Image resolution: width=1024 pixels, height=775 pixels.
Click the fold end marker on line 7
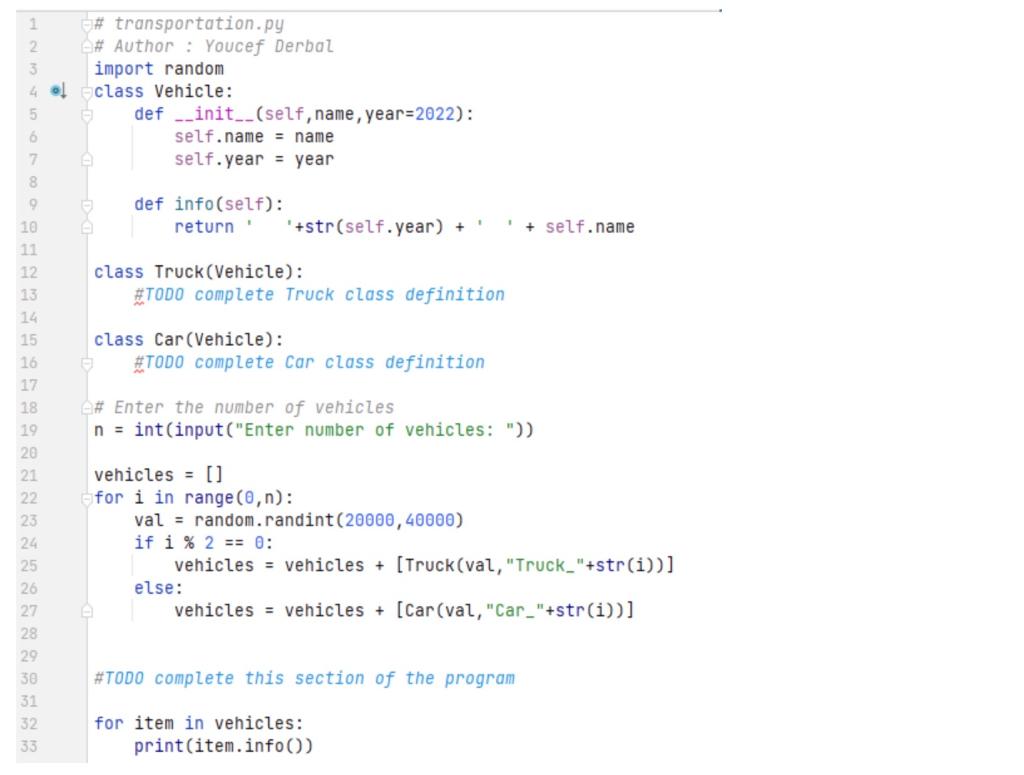pos(87,160)
